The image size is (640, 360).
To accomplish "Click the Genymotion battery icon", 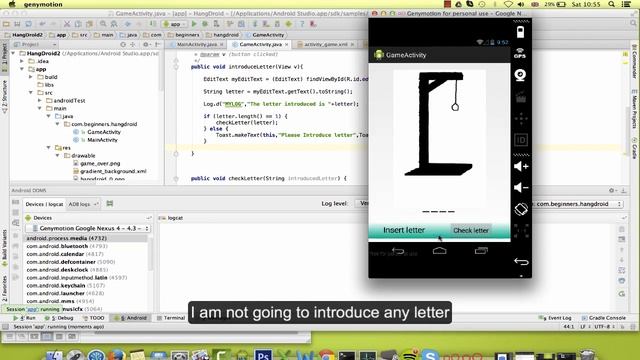I will pyautogui.click(x=520, y=32).
